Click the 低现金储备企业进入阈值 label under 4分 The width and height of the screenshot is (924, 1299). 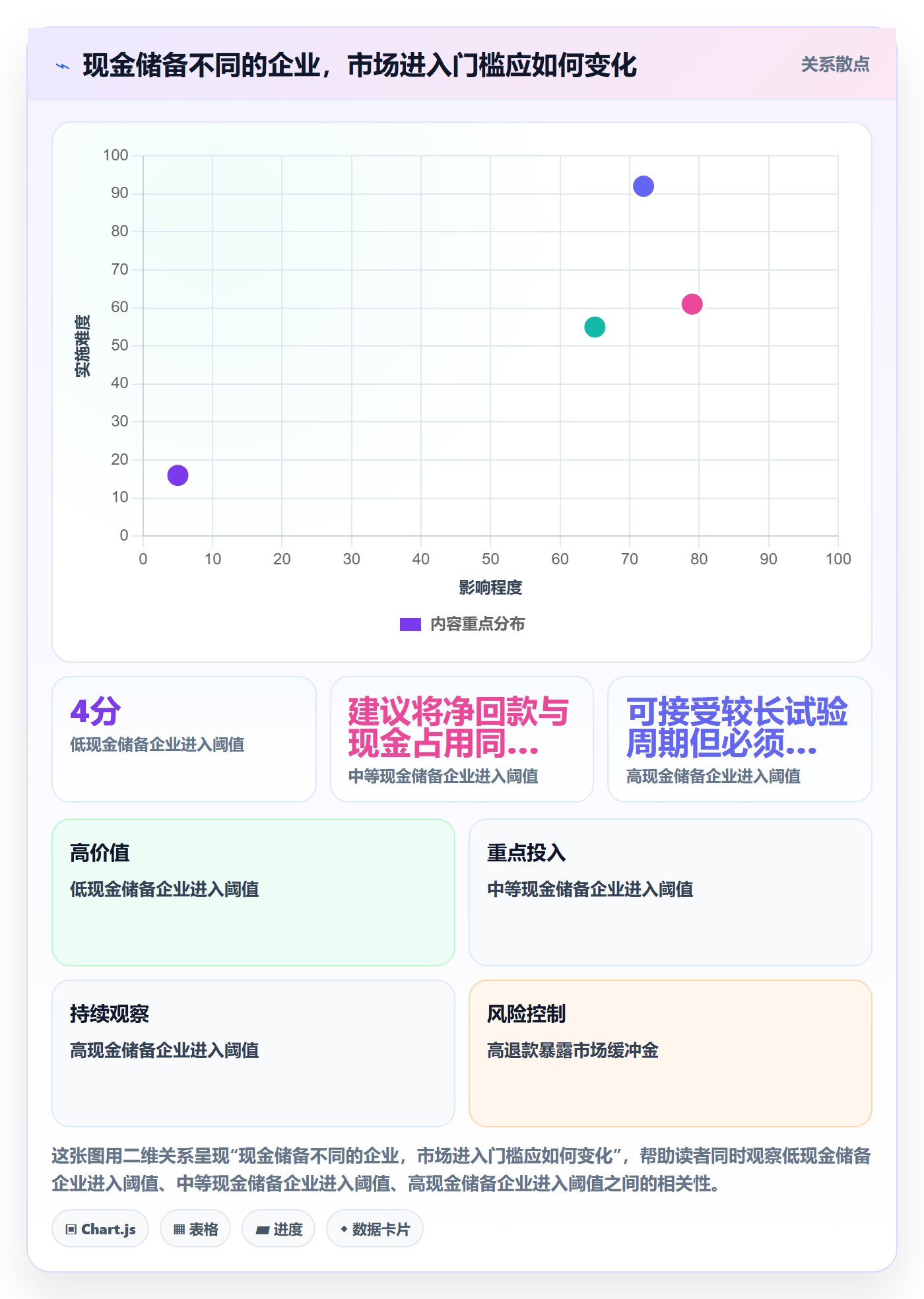pos(157,745)
